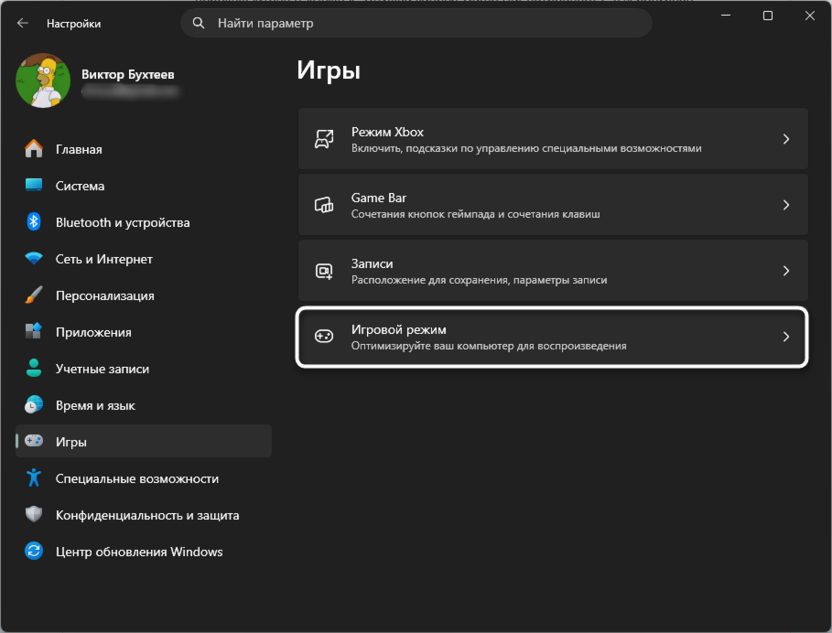Viewport: 832px width, 633px height.
Task: Open Центр обновления Windows label
Action: point(139,552)
